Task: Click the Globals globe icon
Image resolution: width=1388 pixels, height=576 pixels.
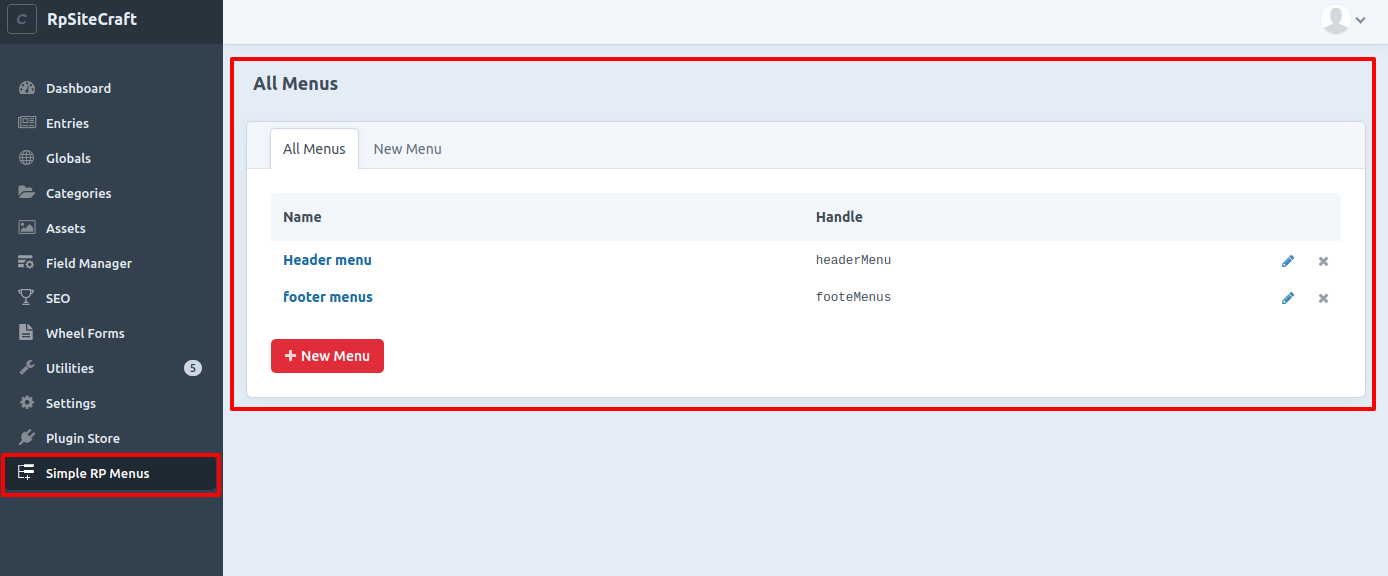Action: [27, 158]
